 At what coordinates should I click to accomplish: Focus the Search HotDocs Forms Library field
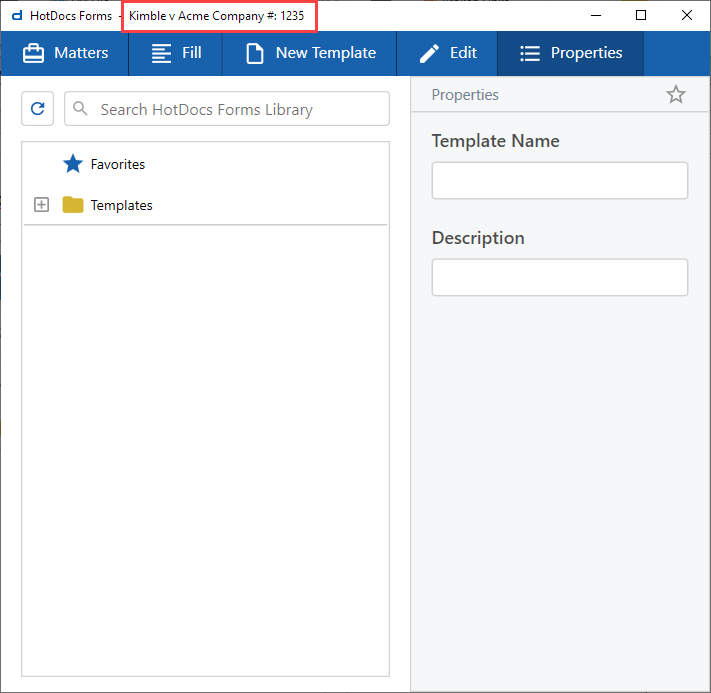[227, 108]
